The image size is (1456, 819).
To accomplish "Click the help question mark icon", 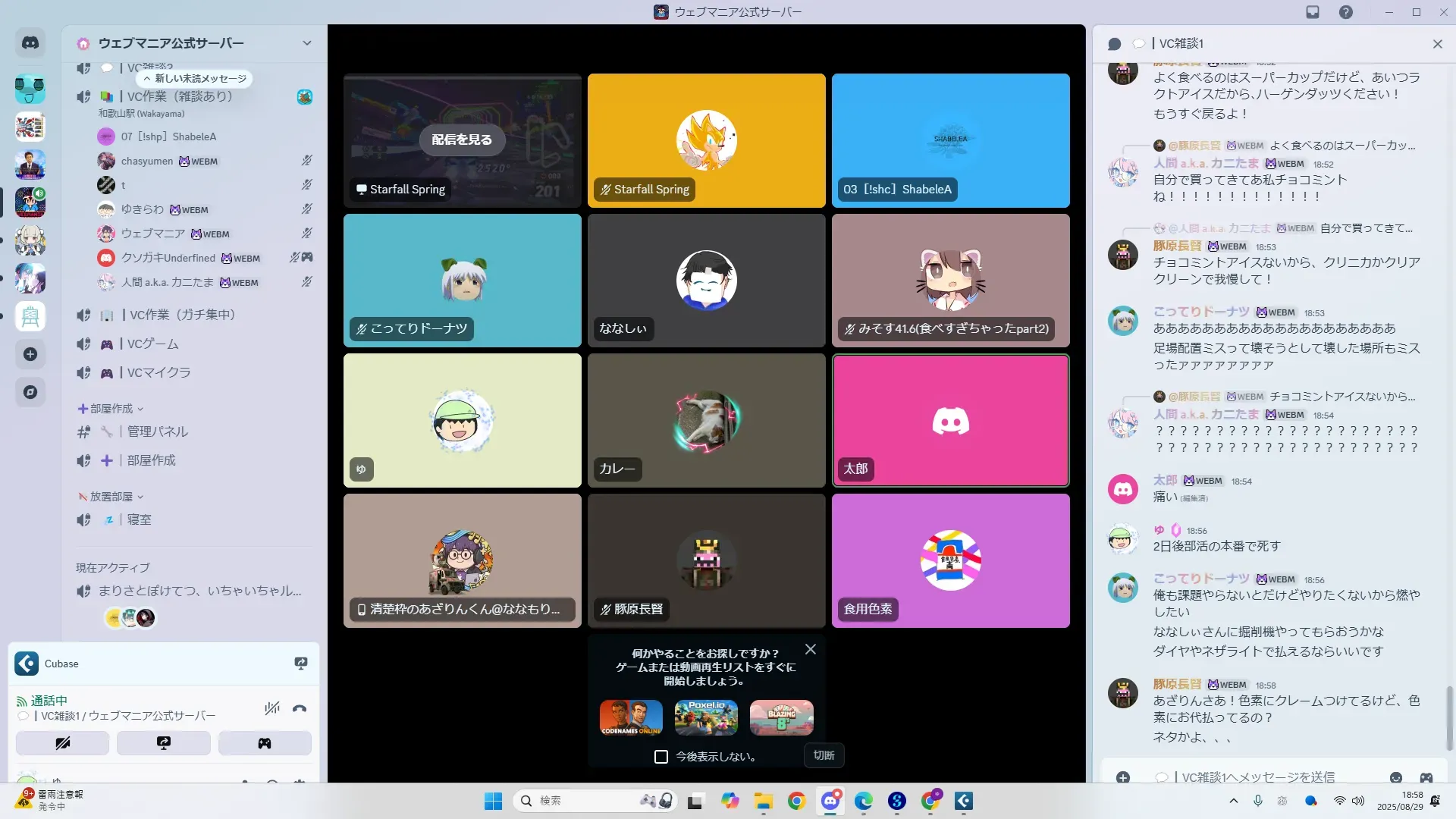I will click(x=1345, y=12).
